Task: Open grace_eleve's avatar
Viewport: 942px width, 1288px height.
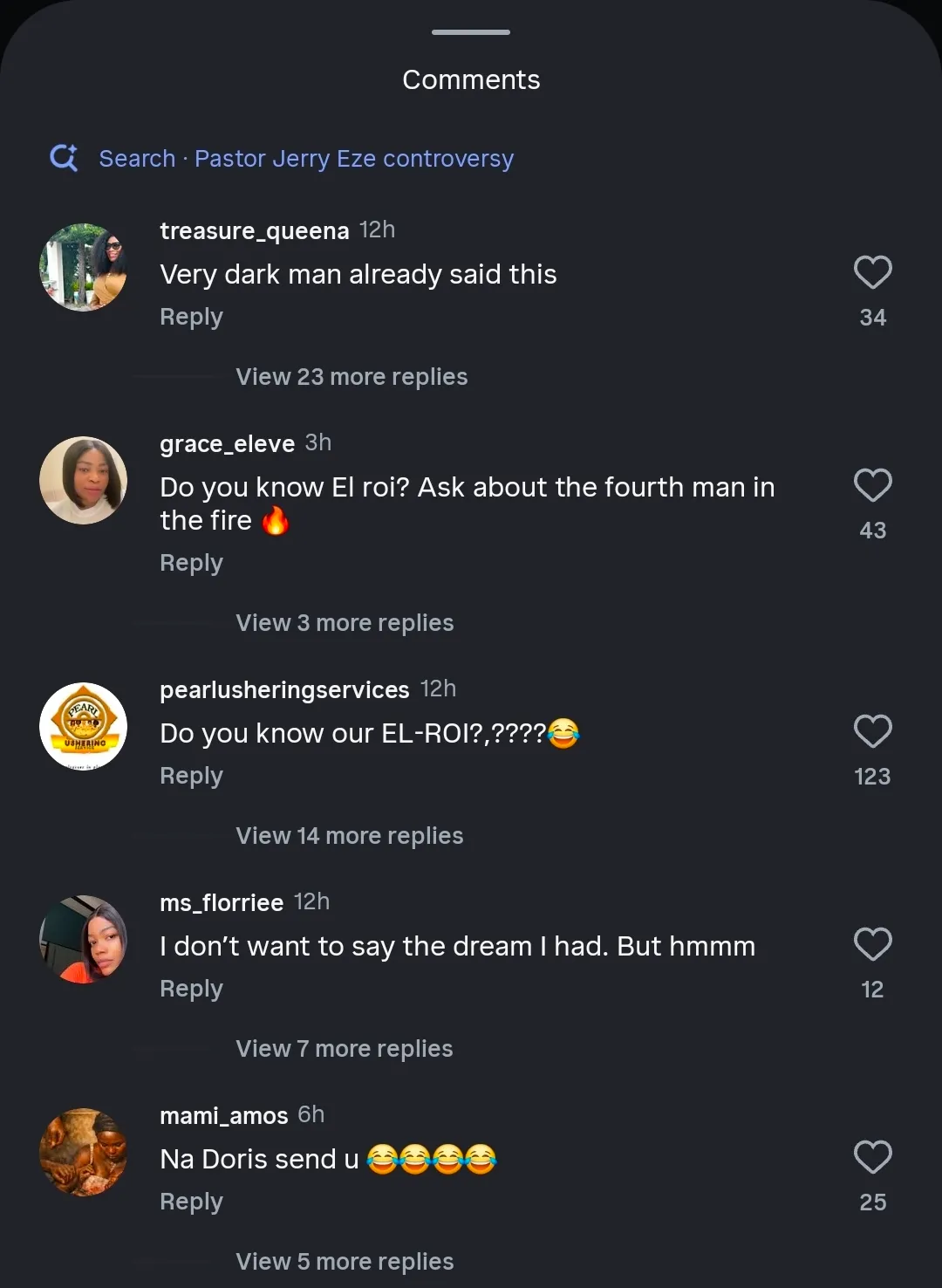Action: click(x=84, y=480)
